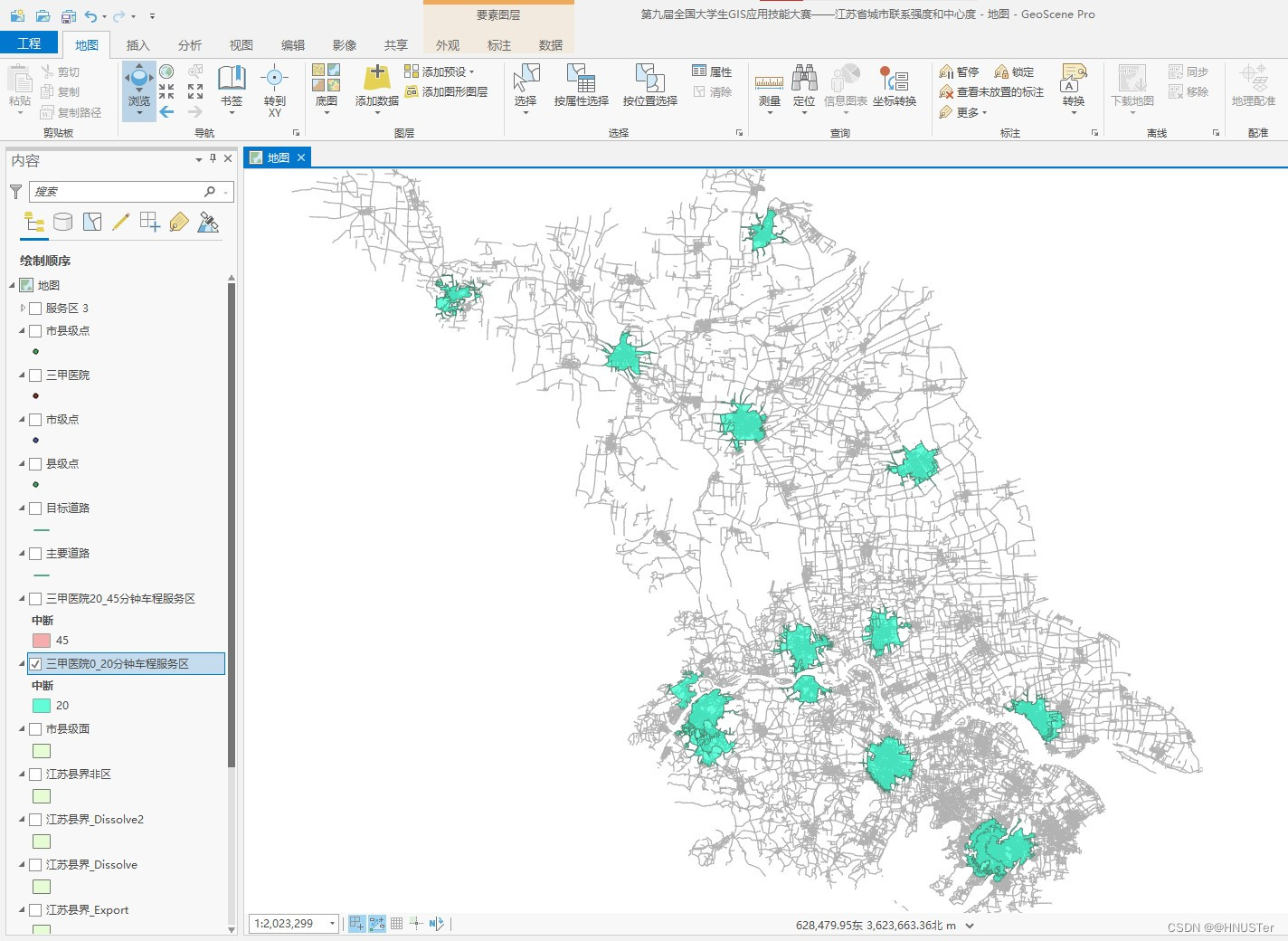Open the 添加预设 (Add Preset) dropdown

point(439,71)
